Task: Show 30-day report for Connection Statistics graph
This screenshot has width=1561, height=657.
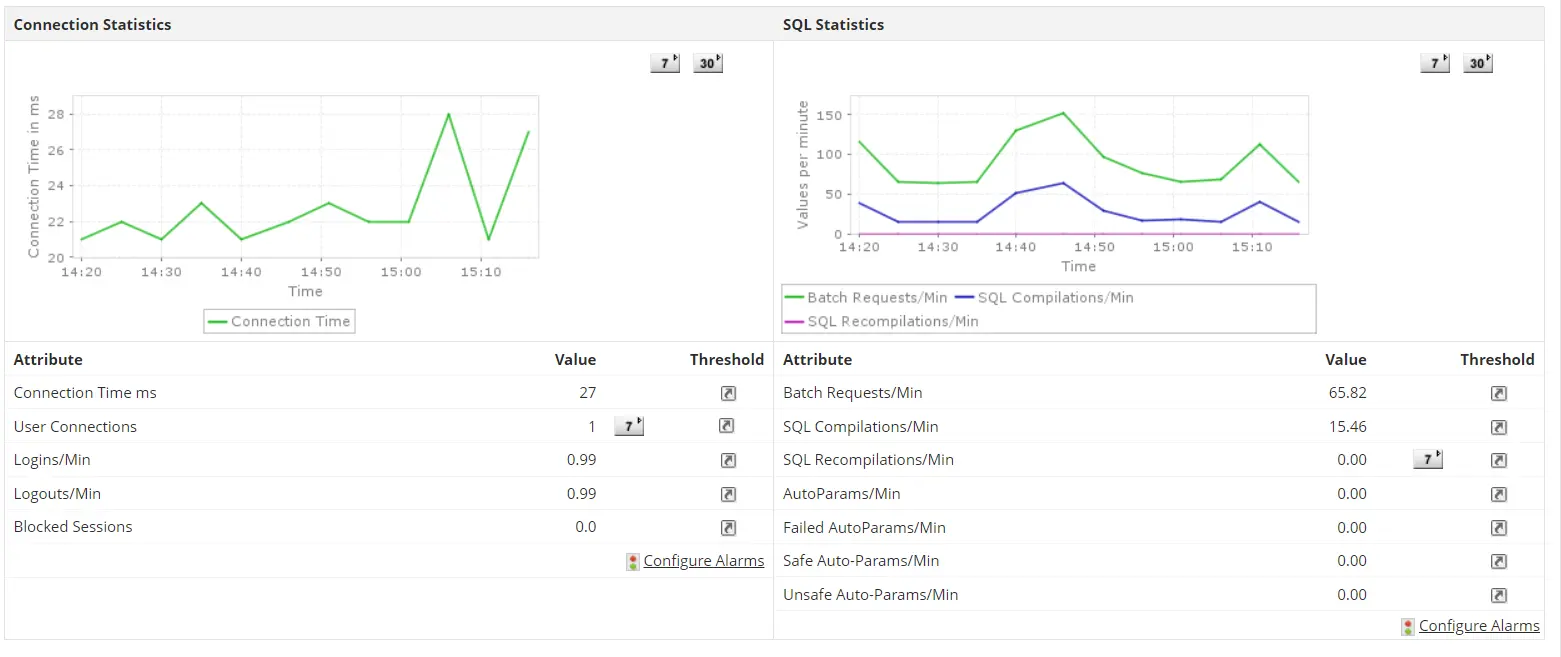Action: (x=708, y=63)
